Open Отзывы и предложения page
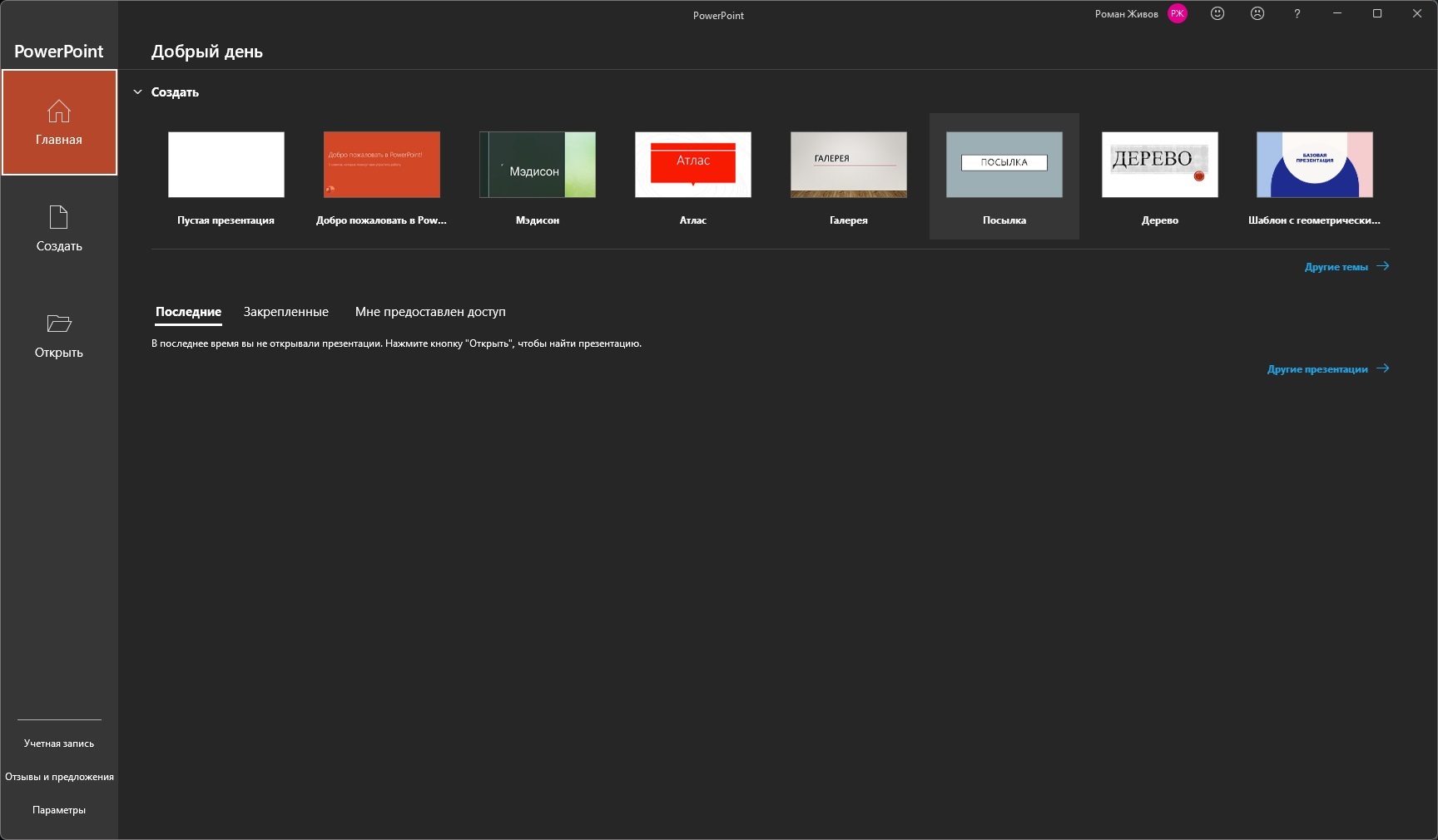The height and width of the screenshot is (840, 1438). point(59,777)
